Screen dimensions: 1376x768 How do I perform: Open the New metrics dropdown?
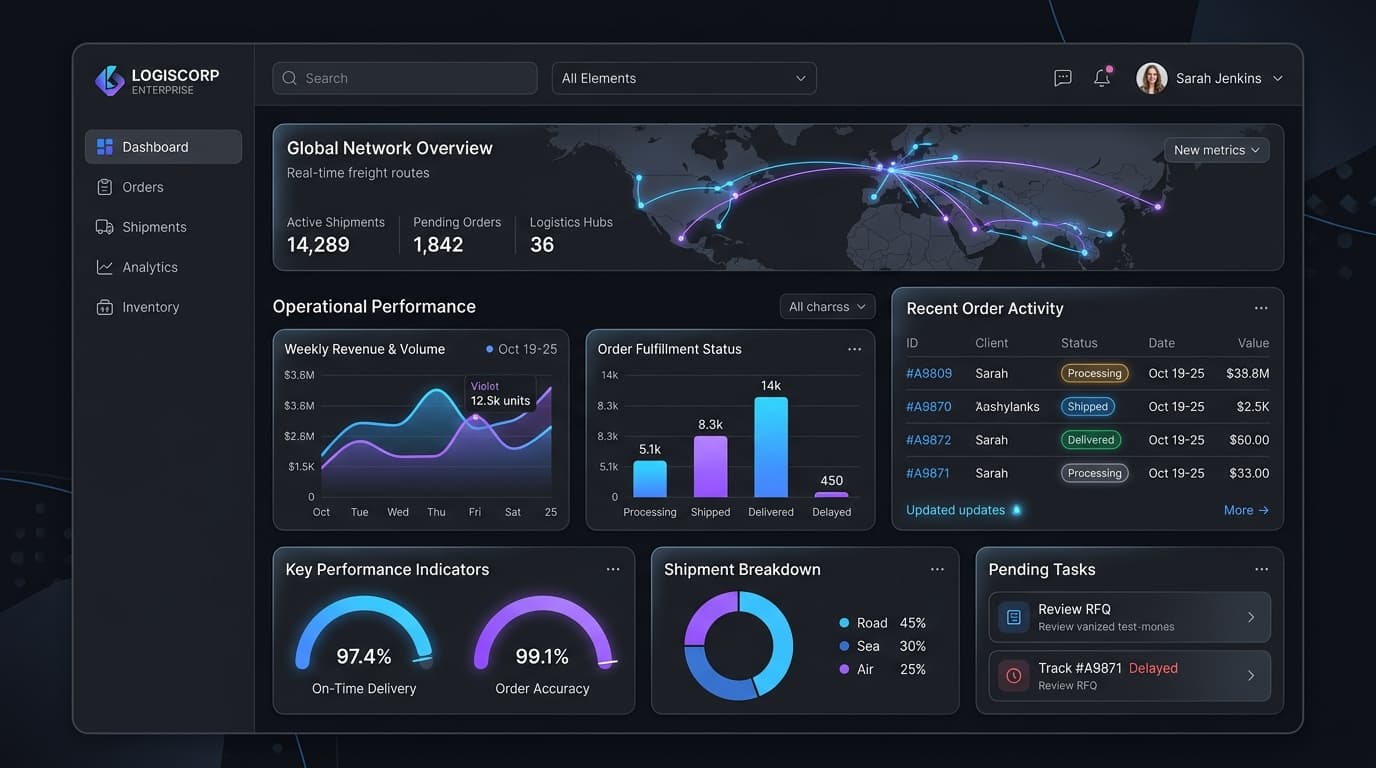pos(1217,150)
